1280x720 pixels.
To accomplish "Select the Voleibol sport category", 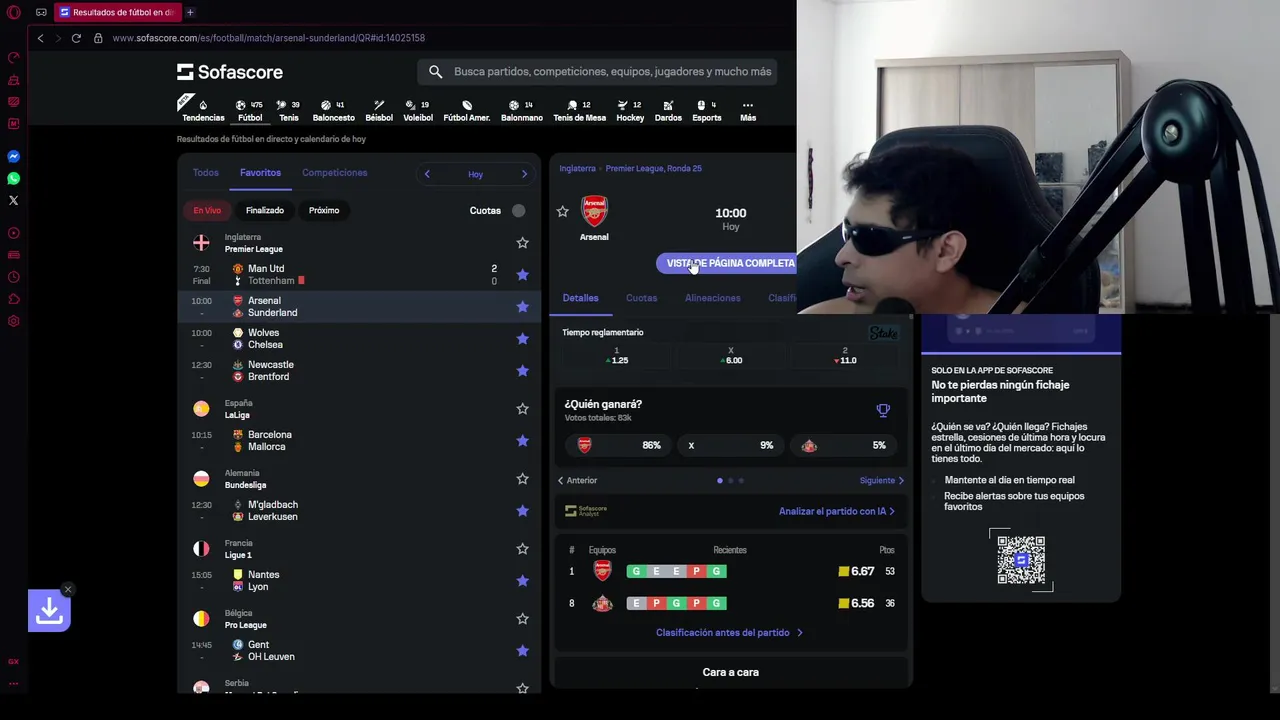I will (x=418, y=110).
